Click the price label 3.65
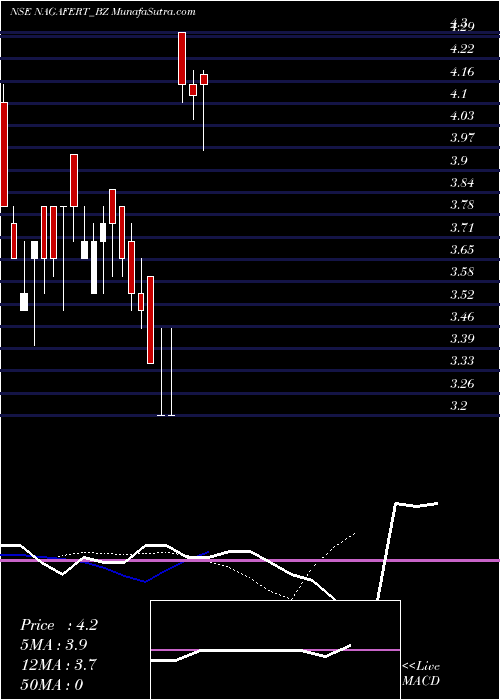 pyautogui.click(x=462, y=250)
